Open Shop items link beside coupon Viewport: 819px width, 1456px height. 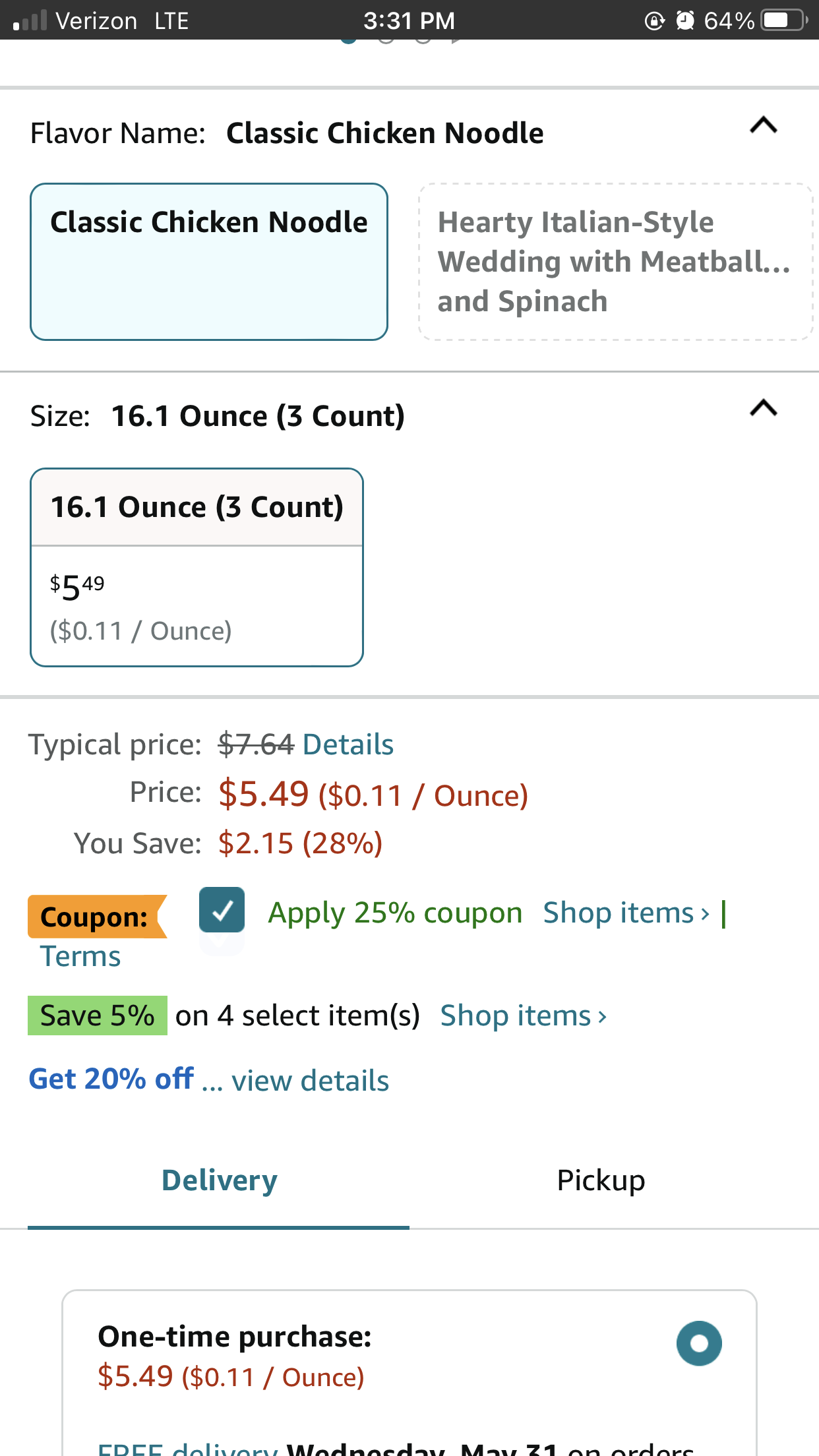point(626,913)
